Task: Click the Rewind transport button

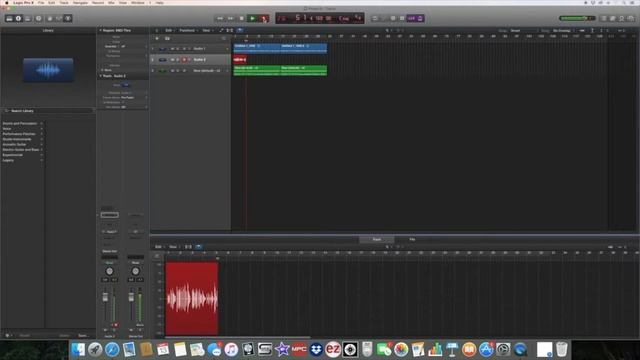Action: click(220, 18)
